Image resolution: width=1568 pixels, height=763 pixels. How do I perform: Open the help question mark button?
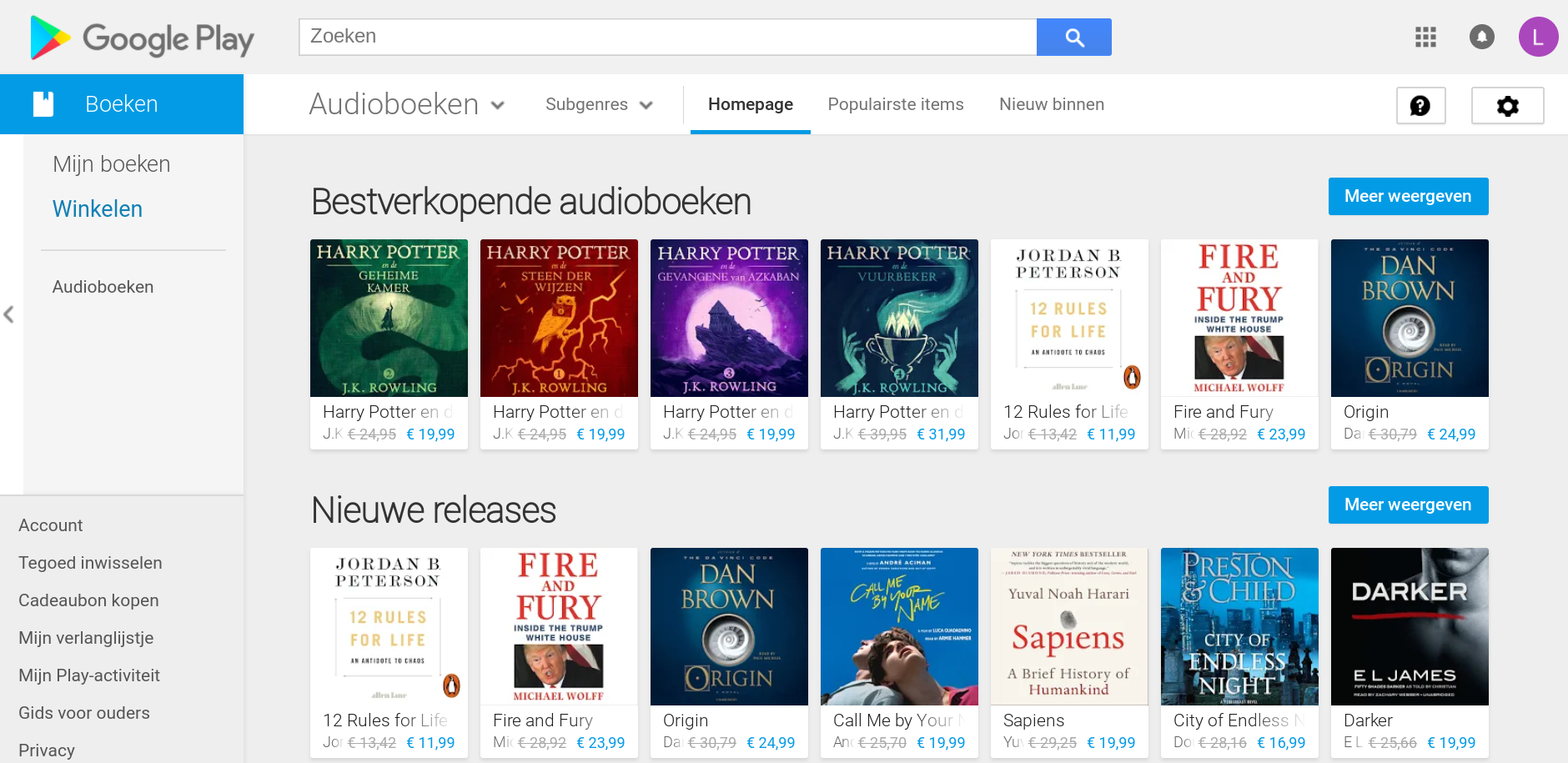[1420, 106]
